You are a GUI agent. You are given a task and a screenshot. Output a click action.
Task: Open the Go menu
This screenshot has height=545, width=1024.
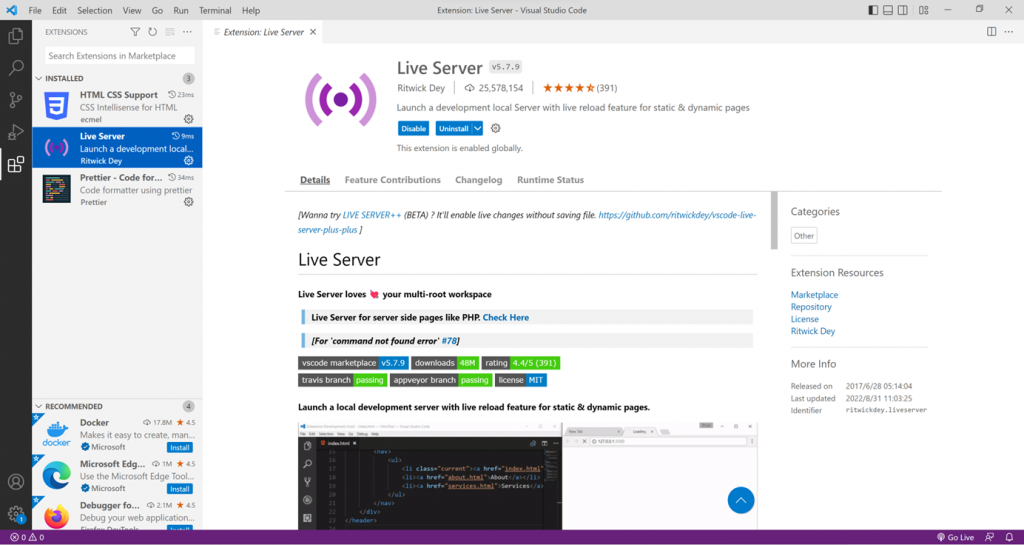click(157, 10)
